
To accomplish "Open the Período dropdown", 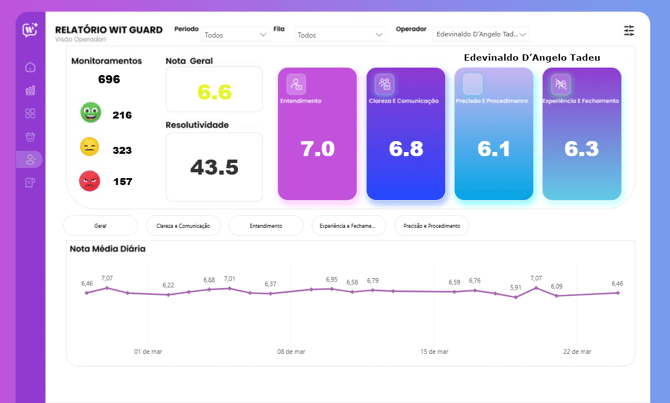I will [x=235, y=35].
